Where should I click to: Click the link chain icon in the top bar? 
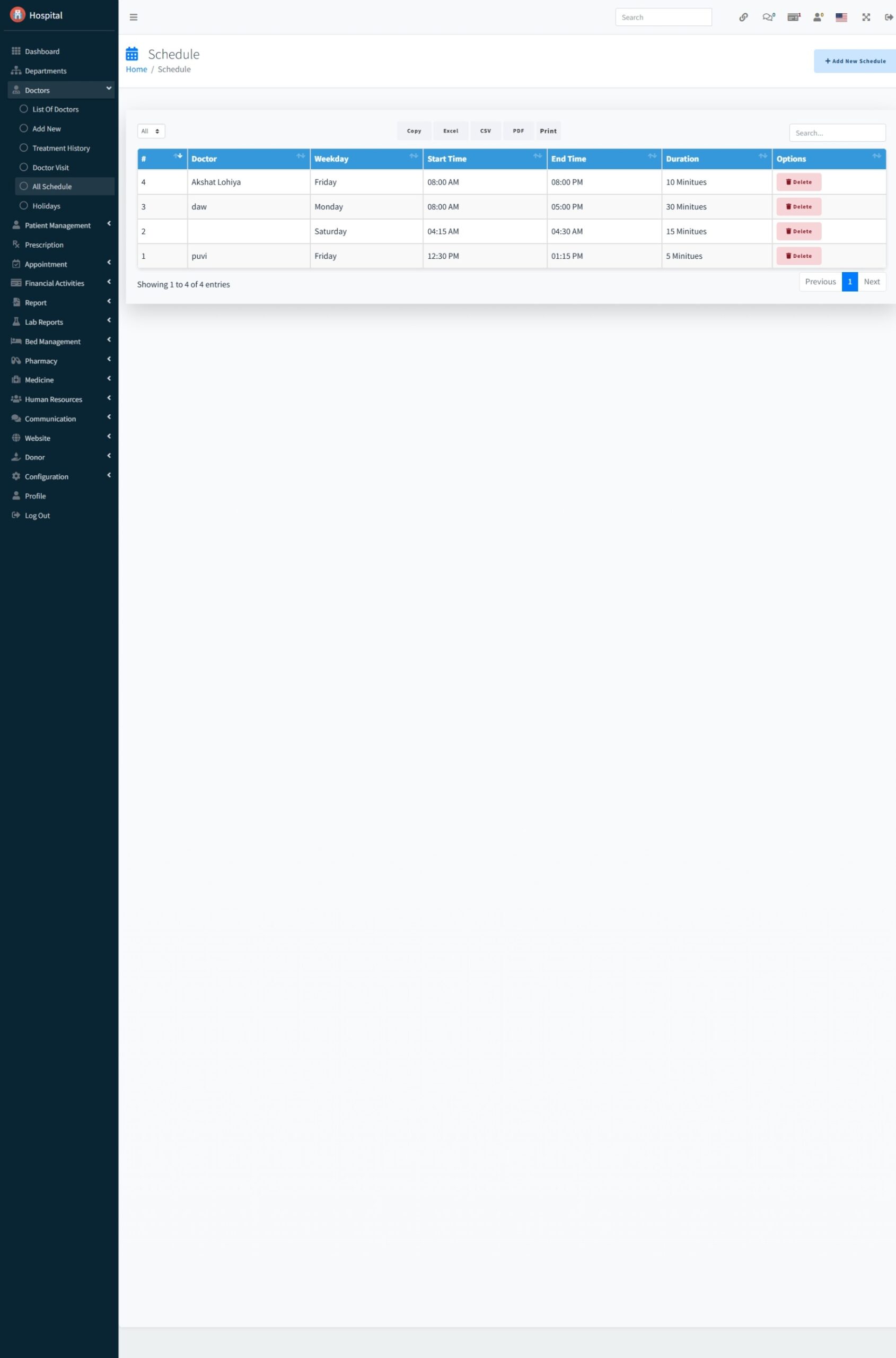coord(743,17)
